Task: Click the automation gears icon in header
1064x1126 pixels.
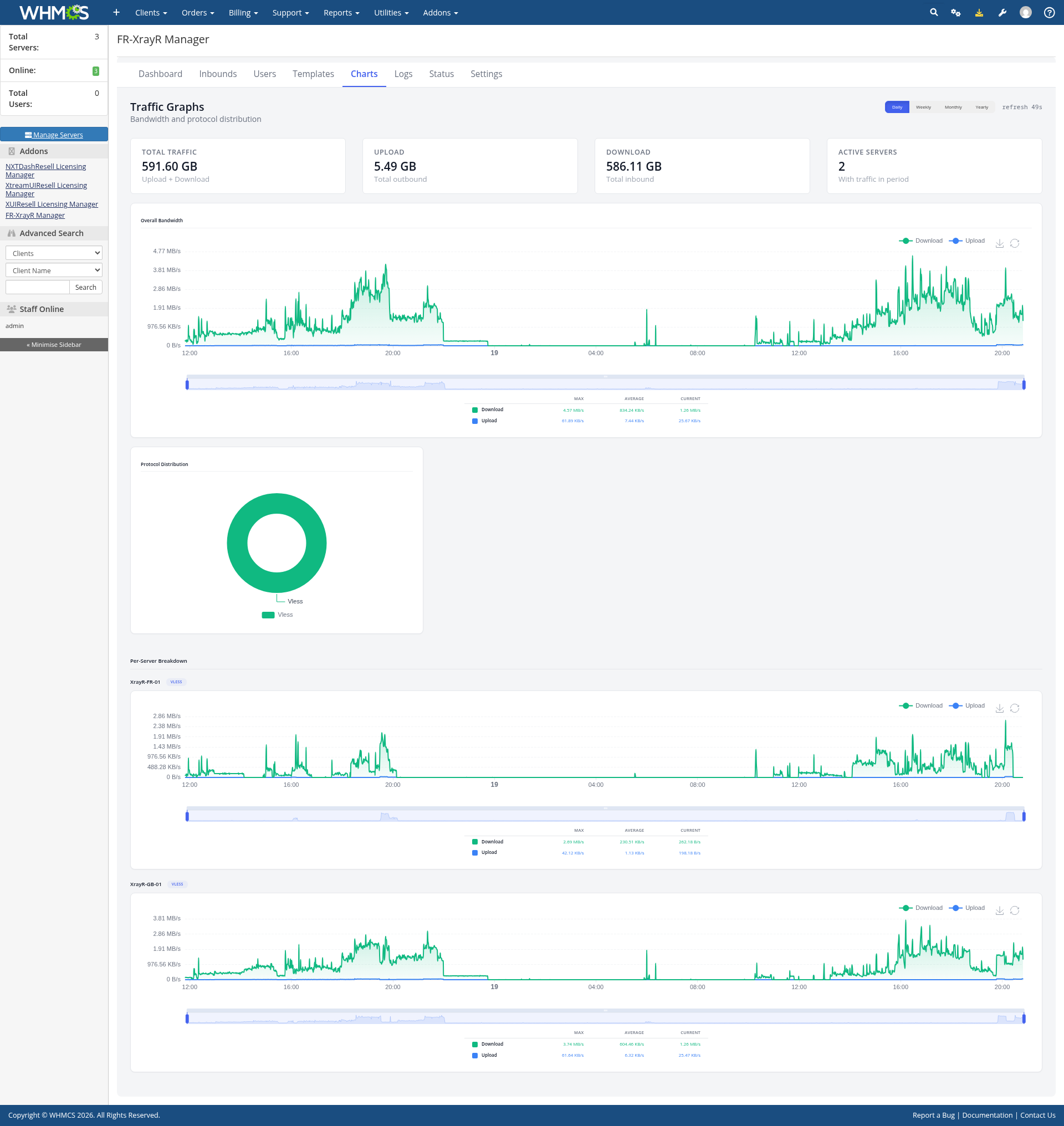Action: tap(956, 13)
